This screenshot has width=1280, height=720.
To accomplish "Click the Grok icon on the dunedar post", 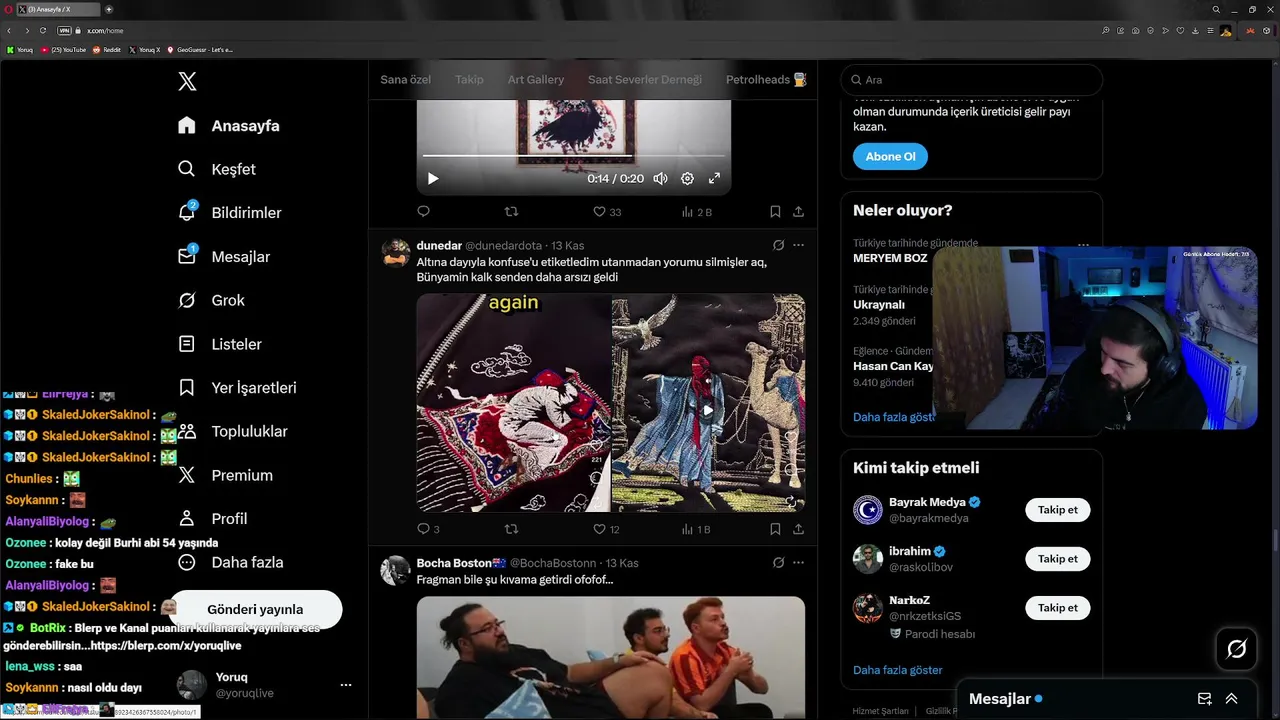I will click(778, 245).
